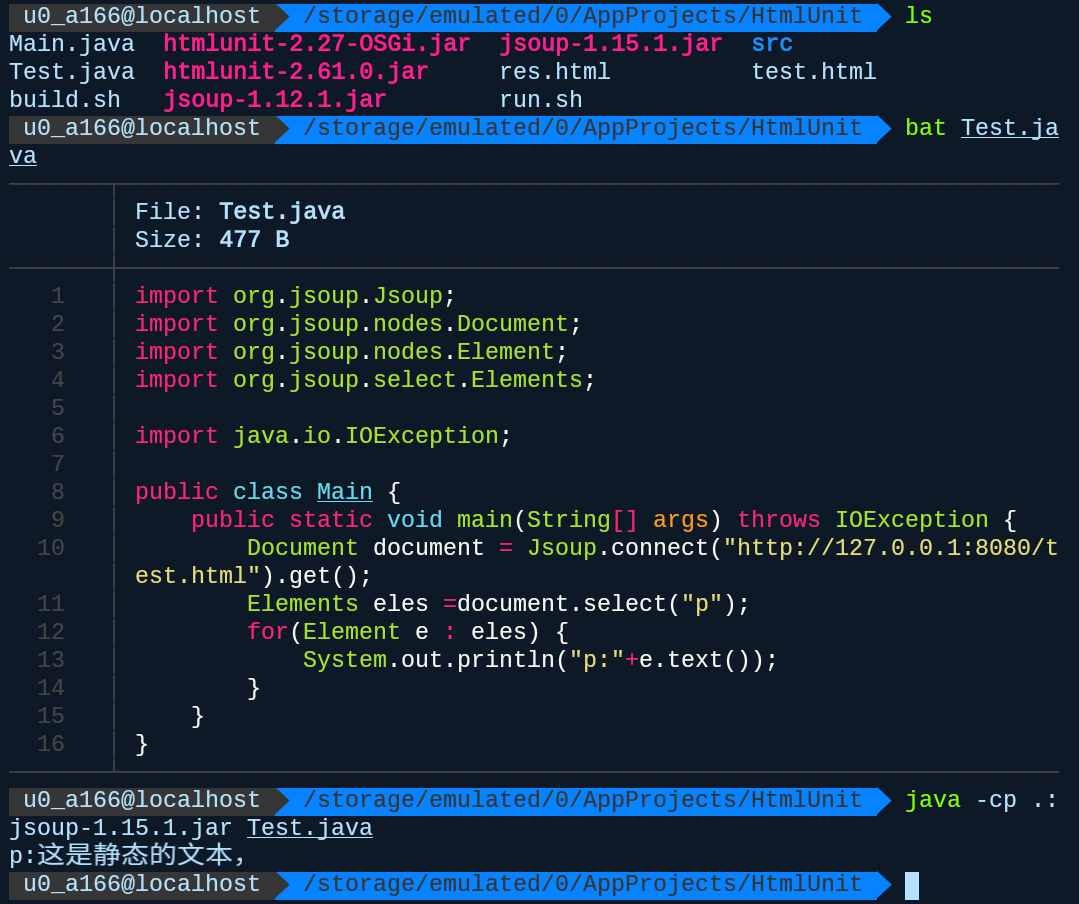Click run.sh in the directory listing
This screenshot has width=1079, height=904.
tap(540, 100)
